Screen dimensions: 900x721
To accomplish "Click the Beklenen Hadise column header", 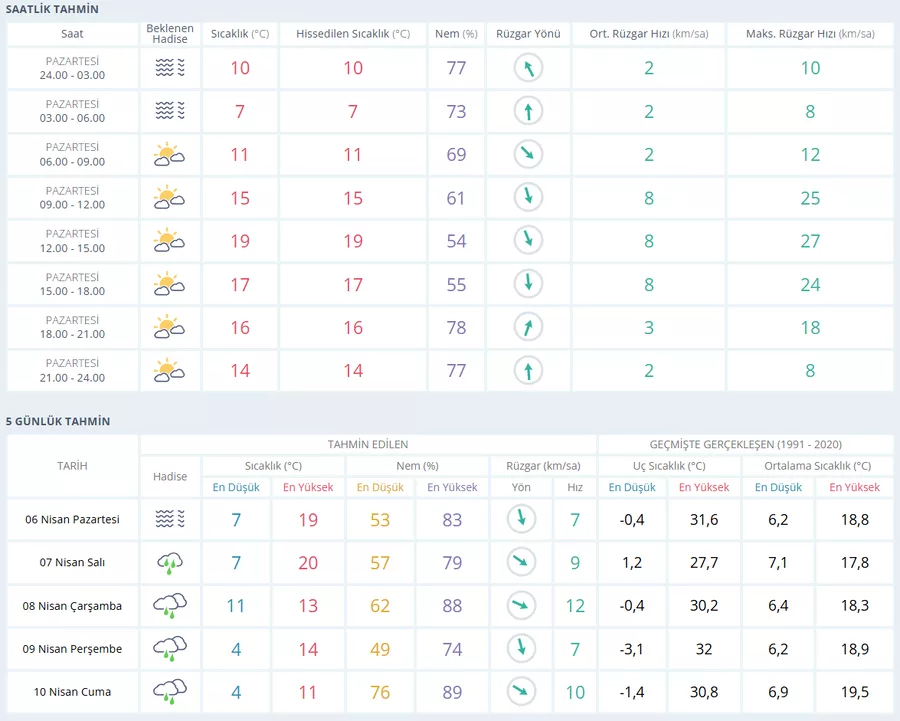I will (170, 34).
